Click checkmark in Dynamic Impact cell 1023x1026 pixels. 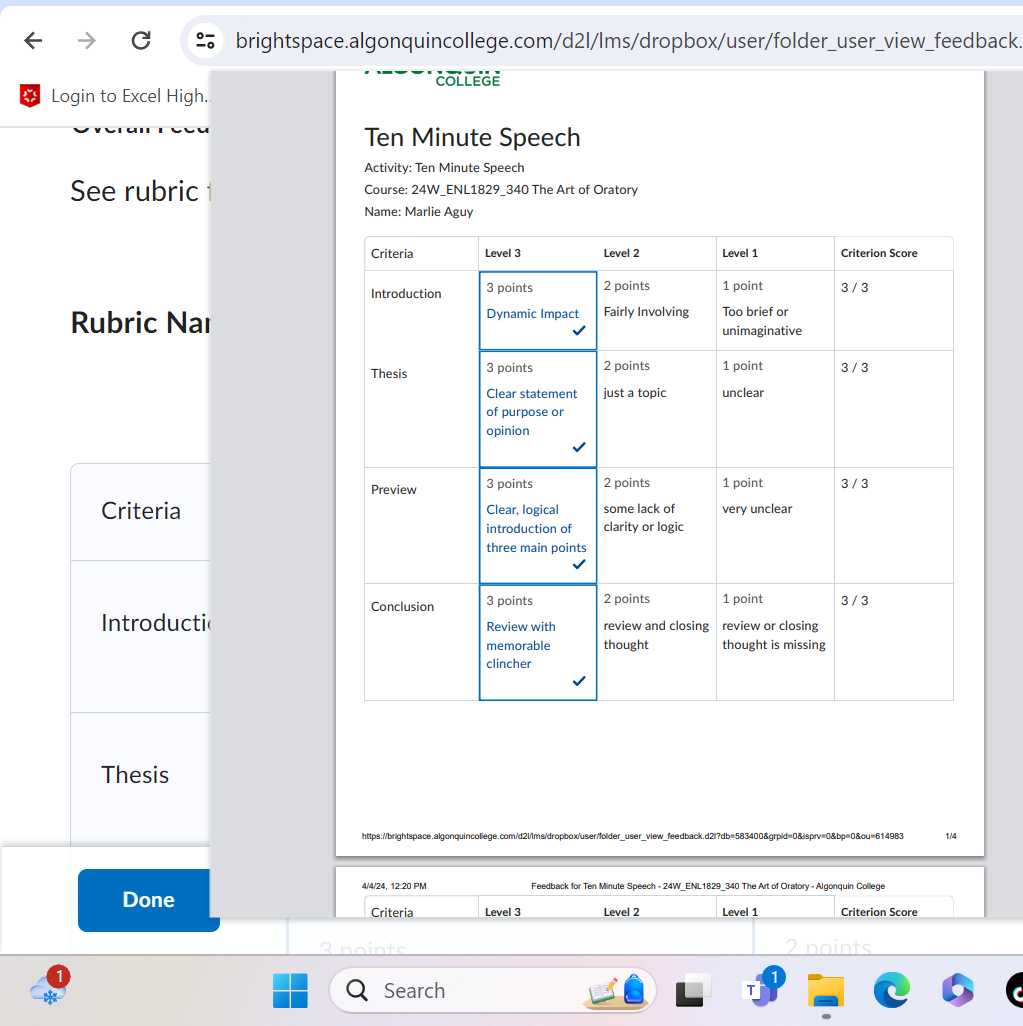pyautogui.click(x=579, y=330)
